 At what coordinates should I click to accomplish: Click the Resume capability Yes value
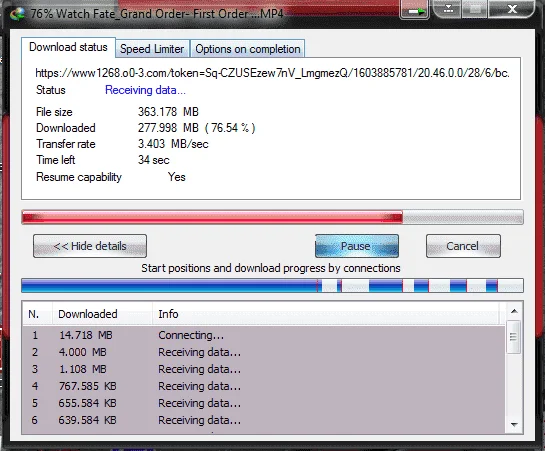(x=177, y=177)
